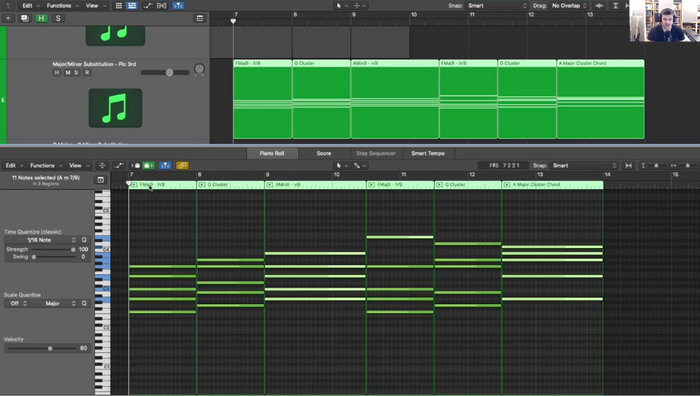
Task: Mute the Major/Minor Substitution track
Action: 67,72
